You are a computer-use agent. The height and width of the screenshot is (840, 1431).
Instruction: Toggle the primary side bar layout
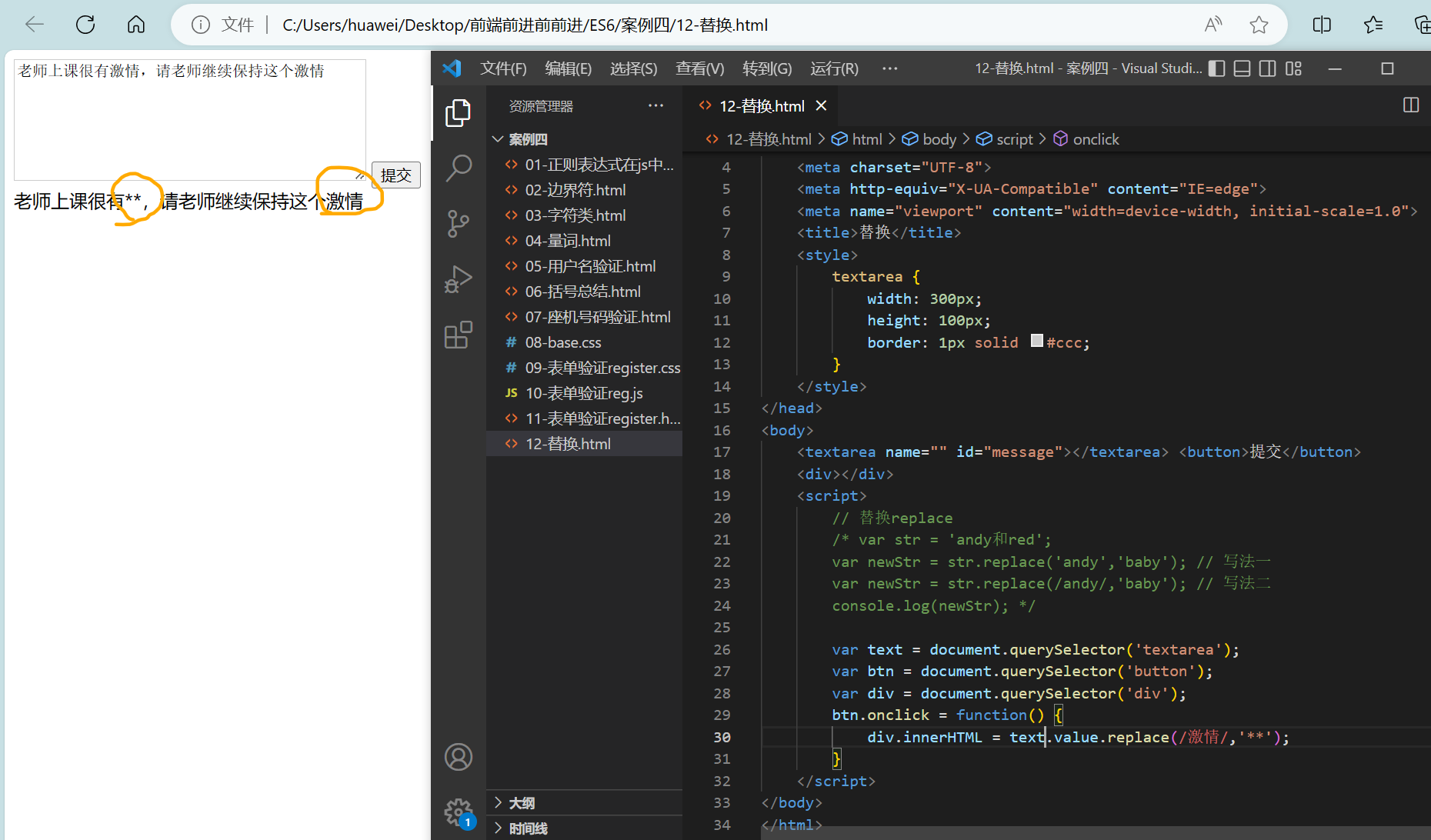[1216, 68]
